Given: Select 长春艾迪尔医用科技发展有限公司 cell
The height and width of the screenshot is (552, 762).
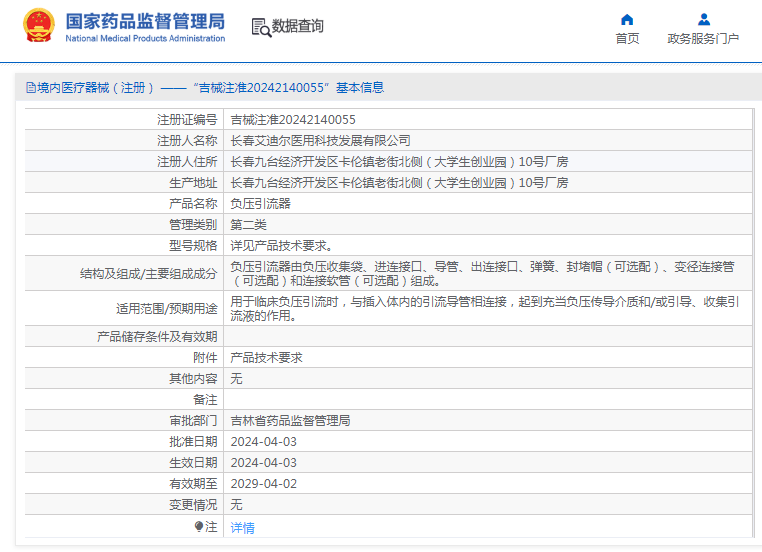Looking at the screenshot, I should 320,140.
